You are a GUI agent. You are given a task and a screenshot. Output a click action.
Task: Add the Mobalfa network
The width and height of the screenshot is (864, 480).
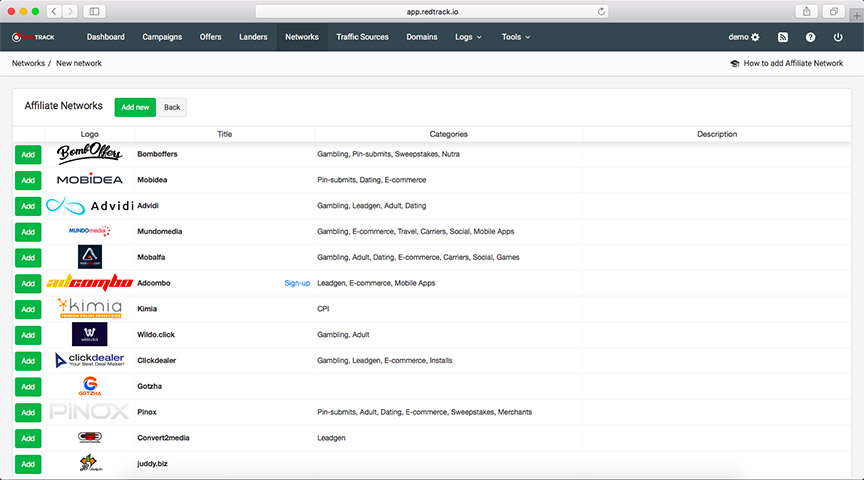pos(28,257)
